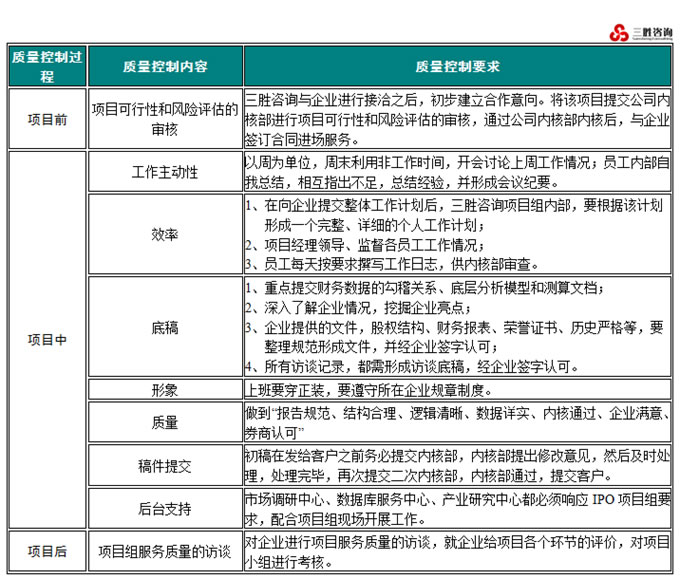Click text starting 做到“报告规范、结构合理
Screen dimensions: 681x580
pyautogui.click(x=457, y=423)
